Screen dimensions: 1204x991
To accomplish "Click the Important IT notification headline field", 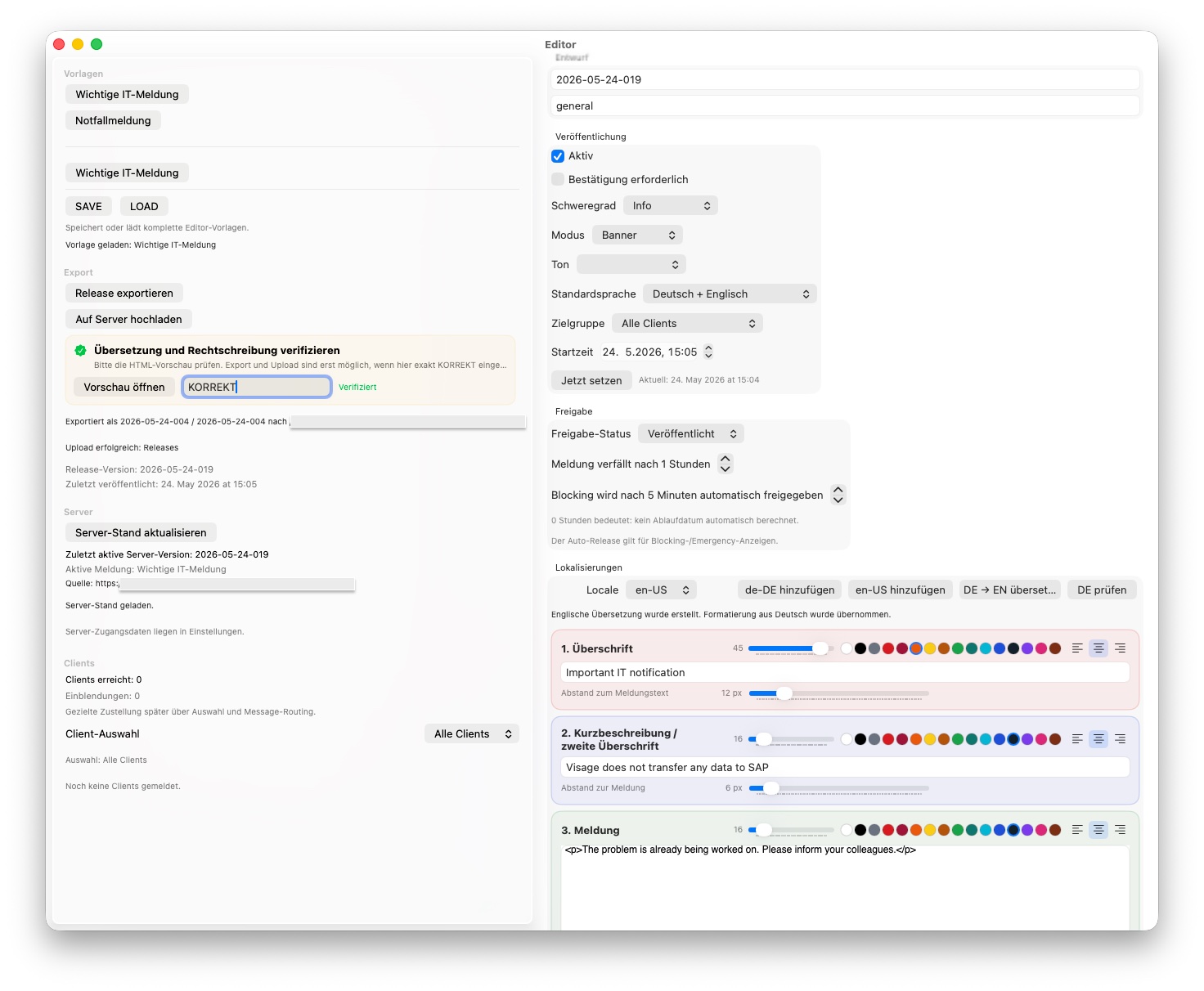I will [845, 673].
